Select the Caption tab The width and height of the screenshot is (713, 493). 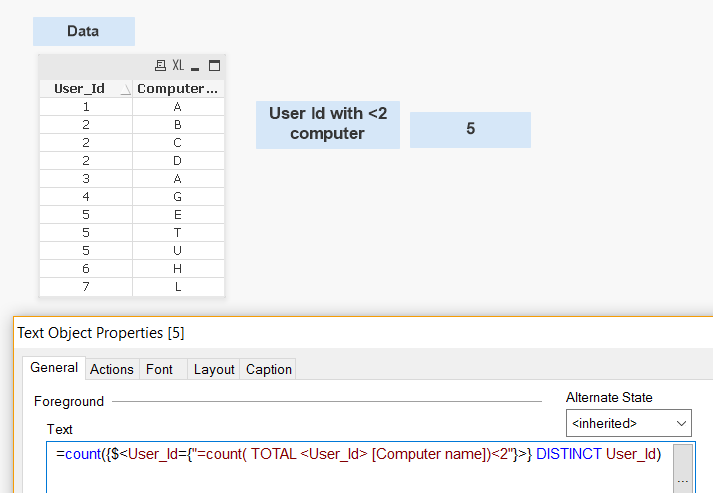269,369
